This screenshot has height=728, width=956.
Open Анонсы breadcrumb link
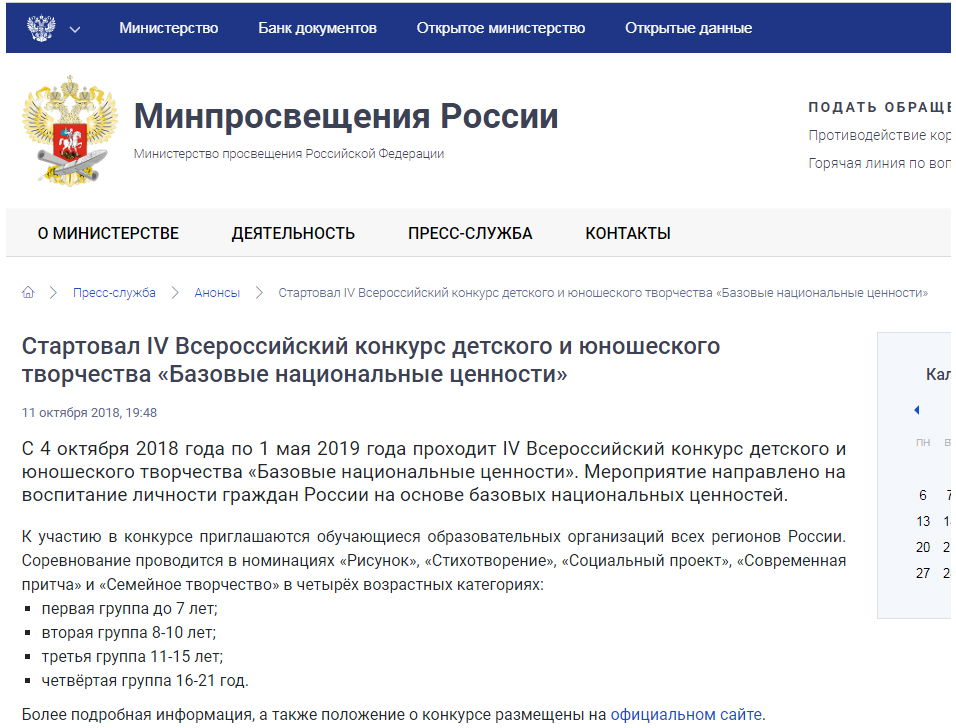217,293
